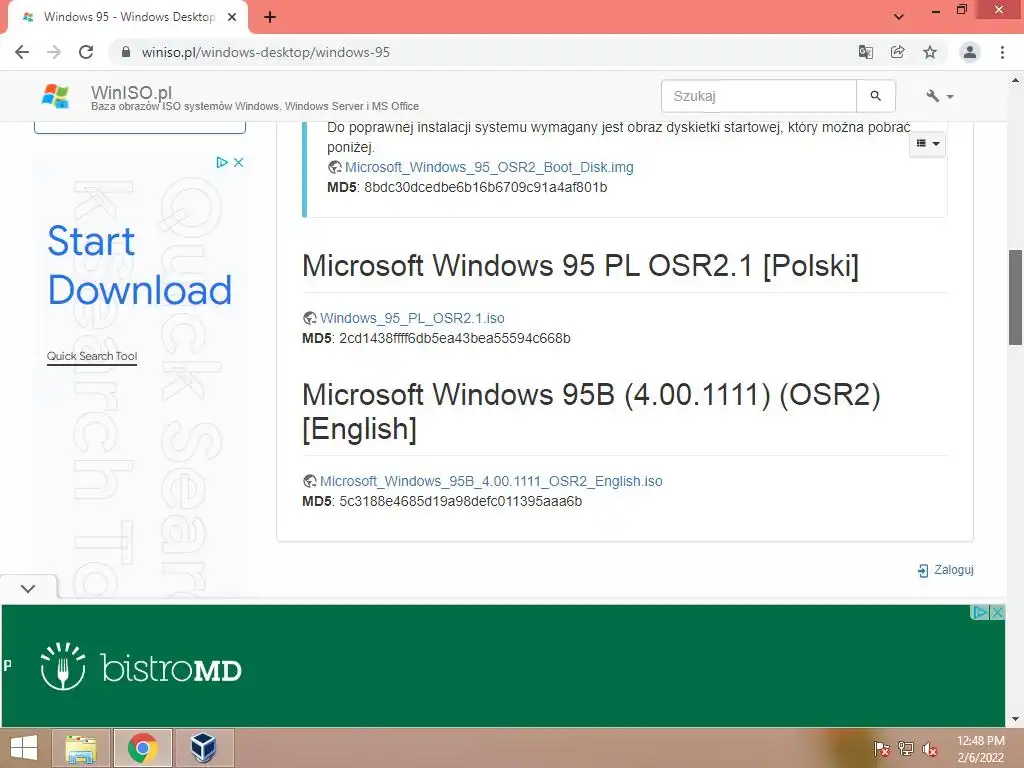The image size is (1024, 768).
Task: Open the wrench tools dropdown
Action: (940, 96)
